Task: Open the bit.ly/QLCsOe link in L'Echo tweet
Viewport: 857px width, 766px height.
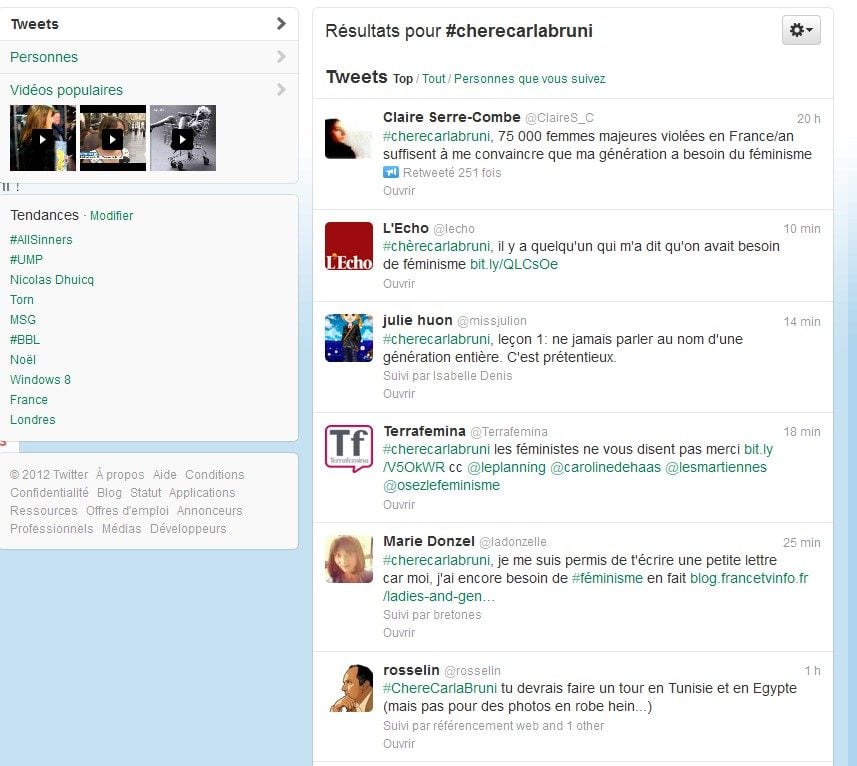Action: pyautogui.click(x=514, y=265)
